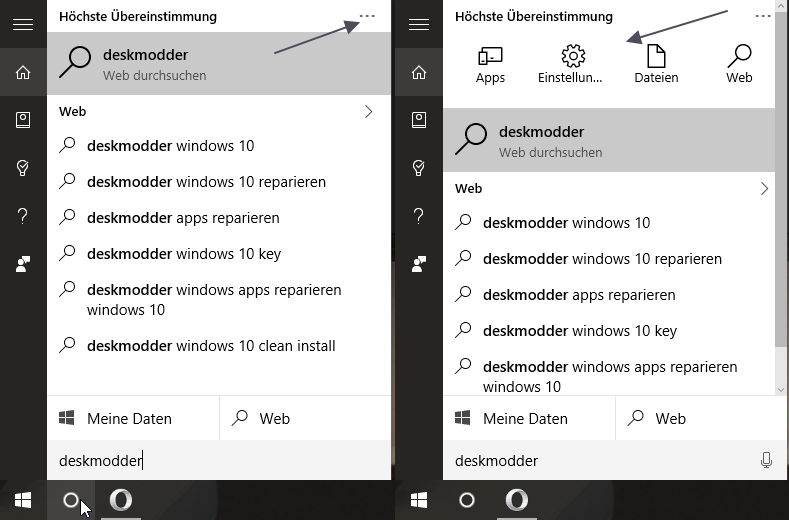Click Windows Start button on left taskbar

[x=23, y=500]
